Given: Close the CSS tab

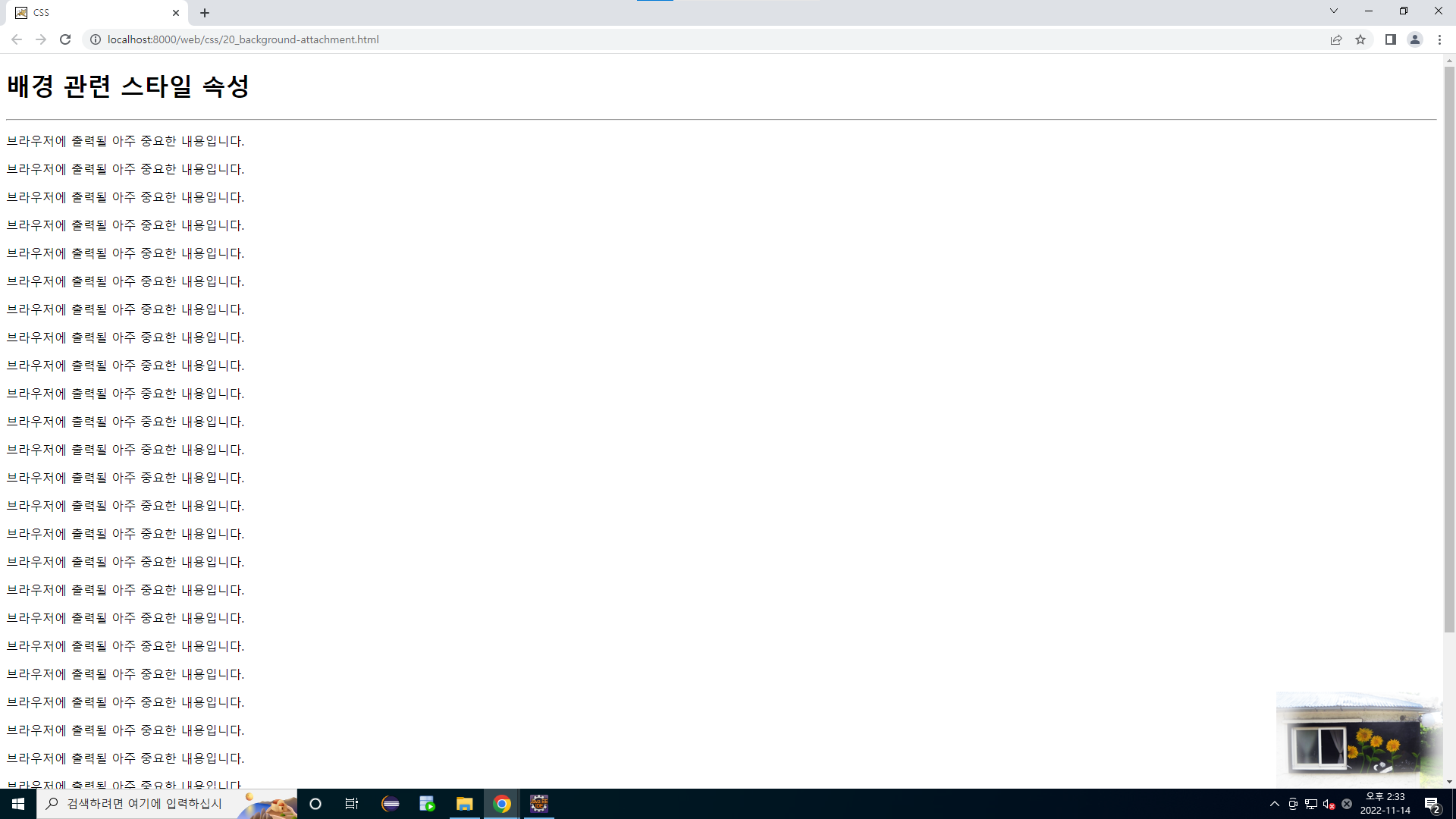Looking at the screenshot, I should tap(176, 13).
